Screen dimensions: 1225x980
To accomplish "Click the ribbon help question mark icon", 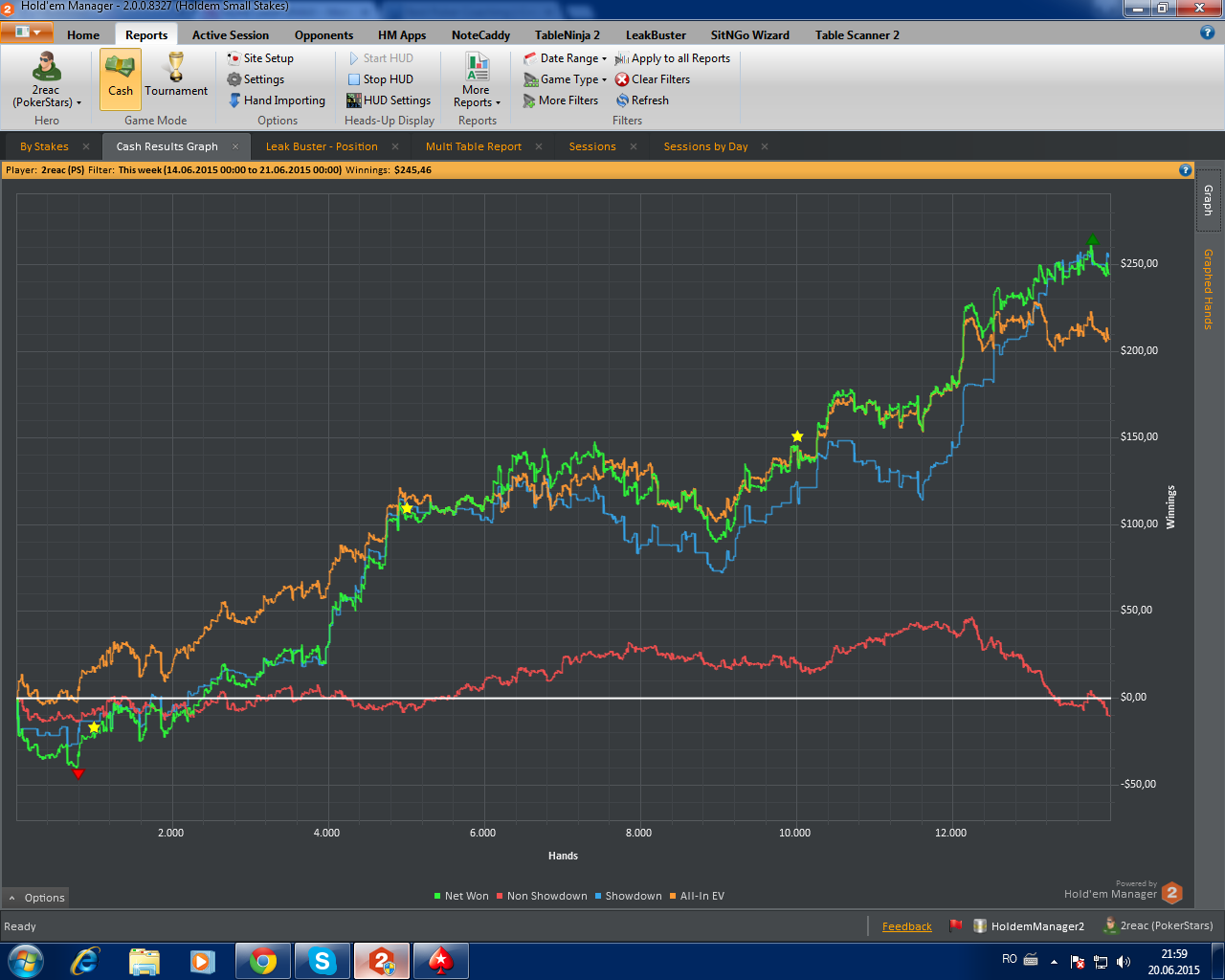I will 1207,33.
